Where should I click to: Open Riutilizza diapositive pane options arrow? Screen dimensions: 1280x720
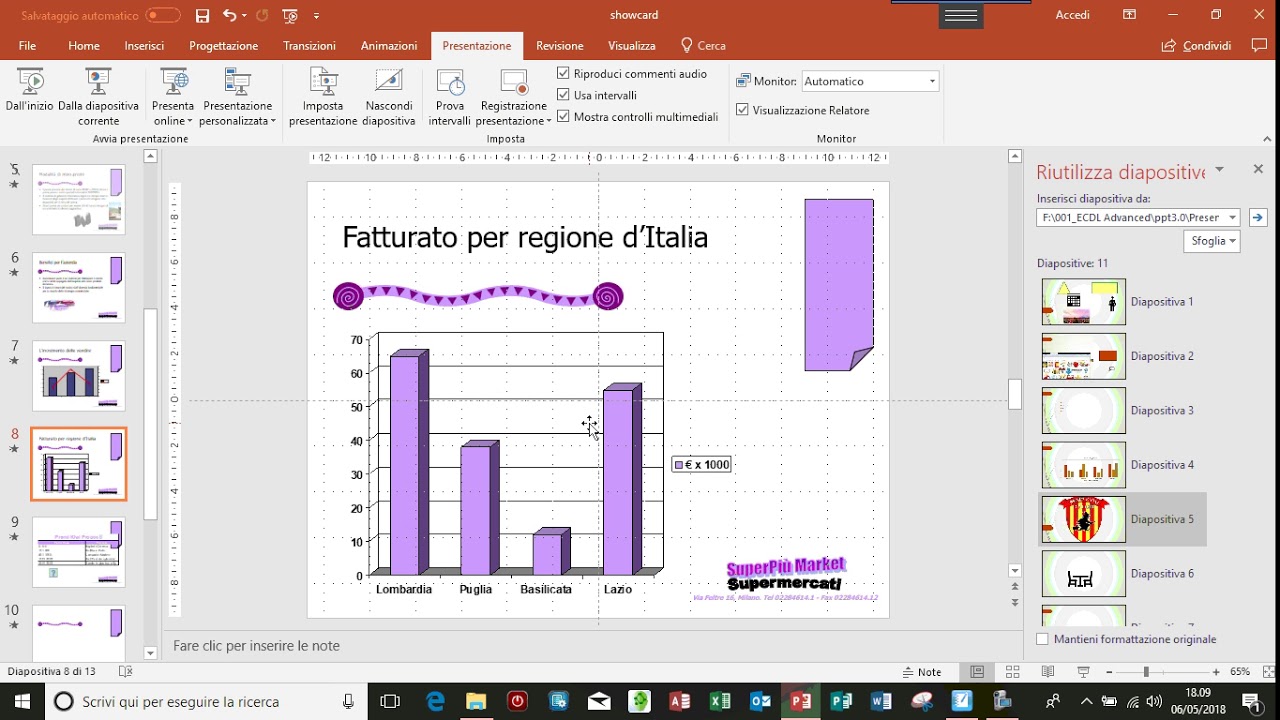pos(1219,170)
